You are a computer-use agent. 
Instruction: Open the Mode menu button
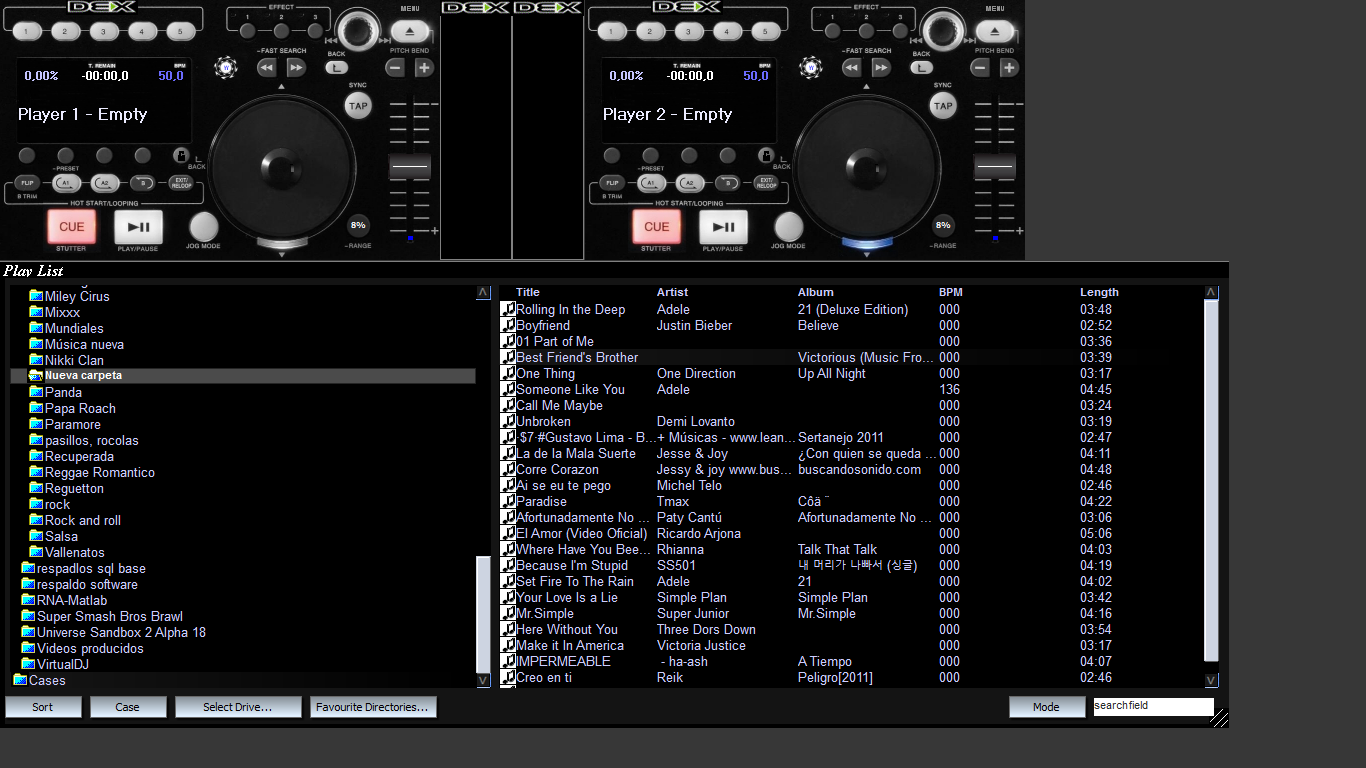tap(1047, 707)
